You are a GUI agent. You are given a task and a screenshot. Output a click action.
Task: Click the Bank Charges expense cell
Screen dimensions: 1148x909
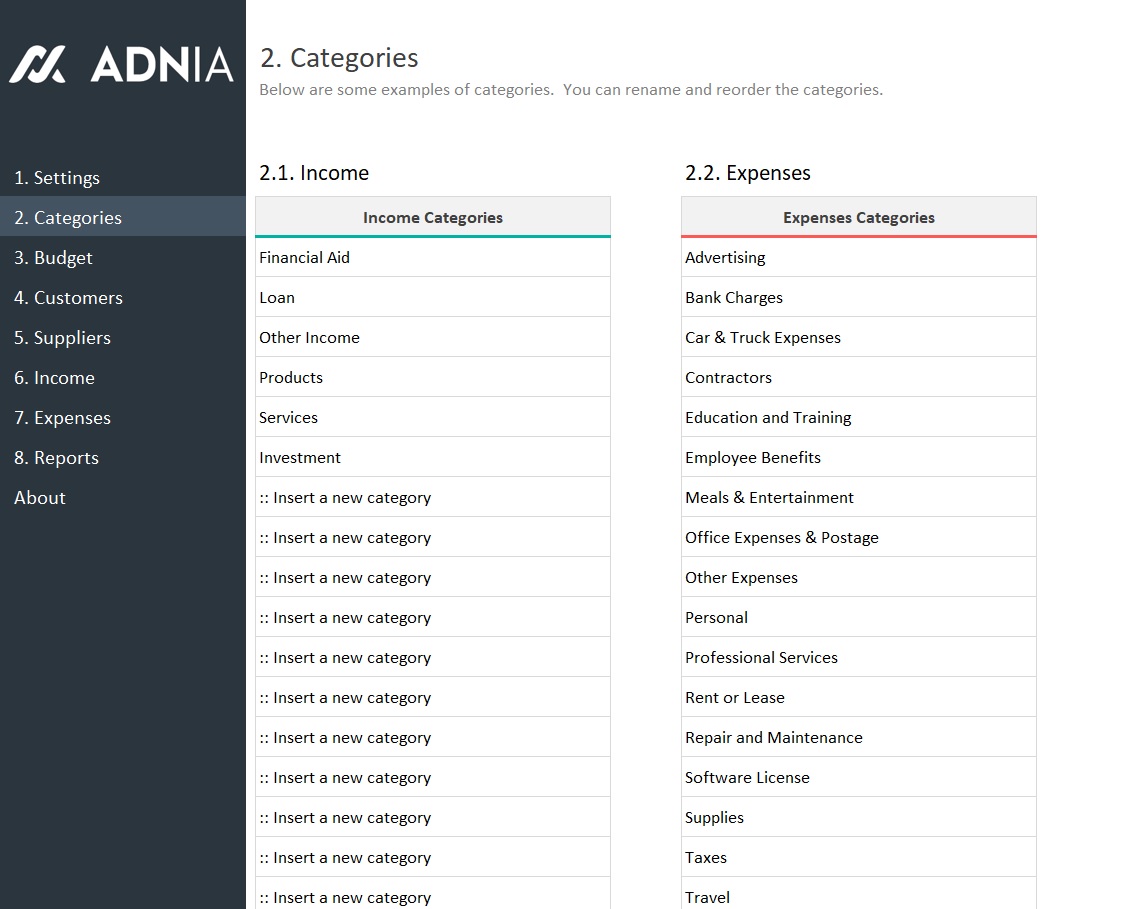859,297
